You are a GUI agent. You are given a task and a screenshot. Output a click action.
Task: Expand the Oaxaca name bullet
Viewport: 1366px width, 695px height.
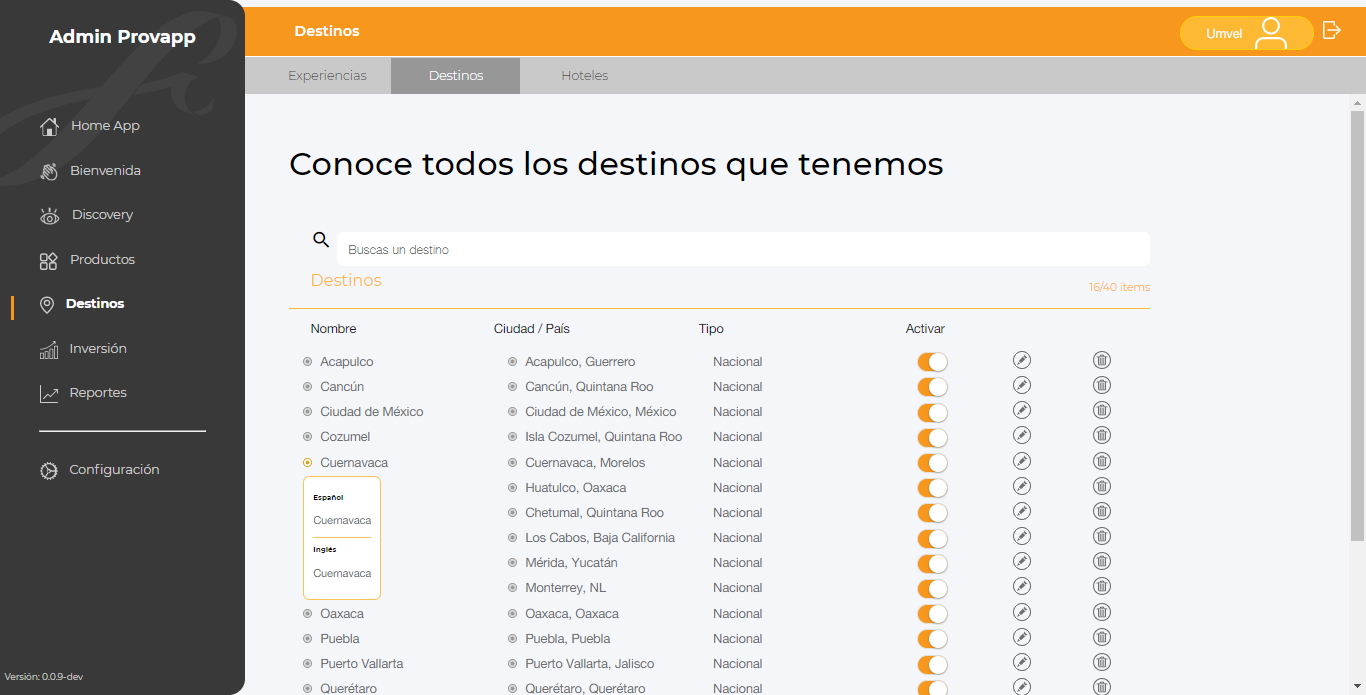(308, 614)
